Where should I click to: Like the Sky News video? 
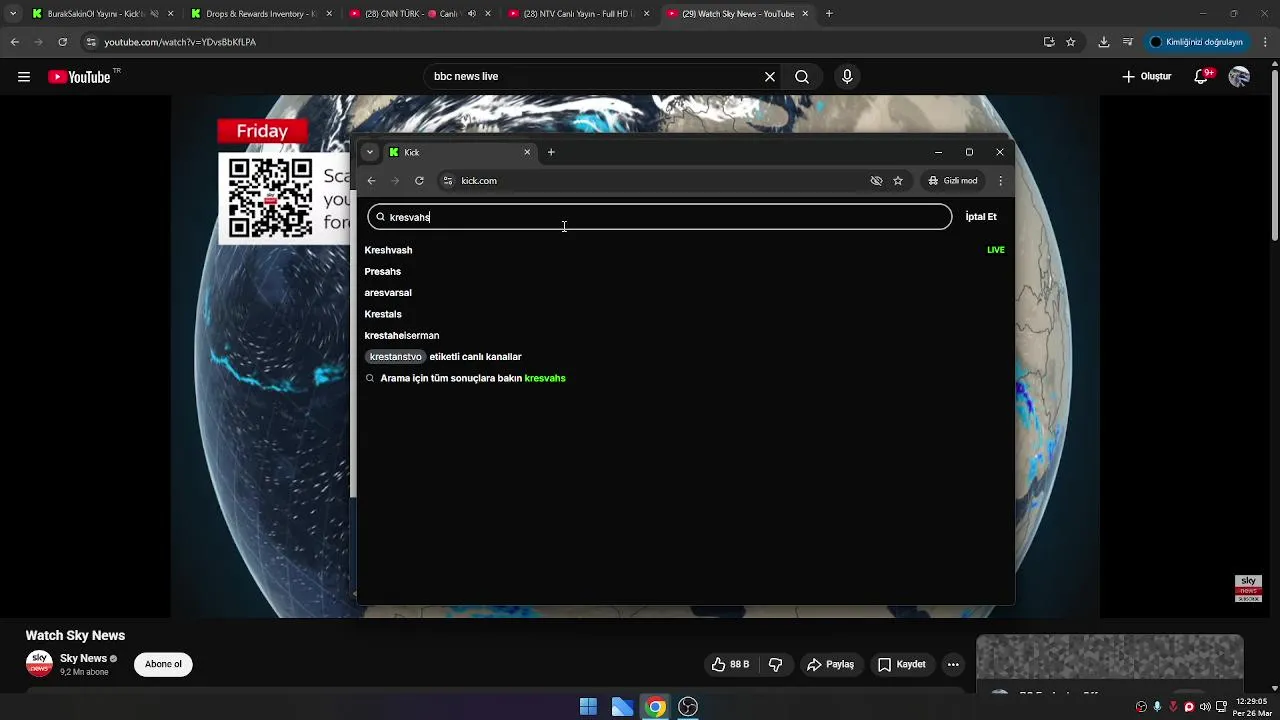730,664
